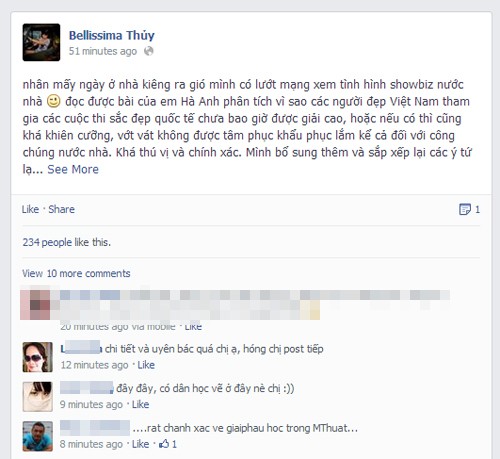
Task: Expand View 10 more comments
Action: [x=76, y=273]
